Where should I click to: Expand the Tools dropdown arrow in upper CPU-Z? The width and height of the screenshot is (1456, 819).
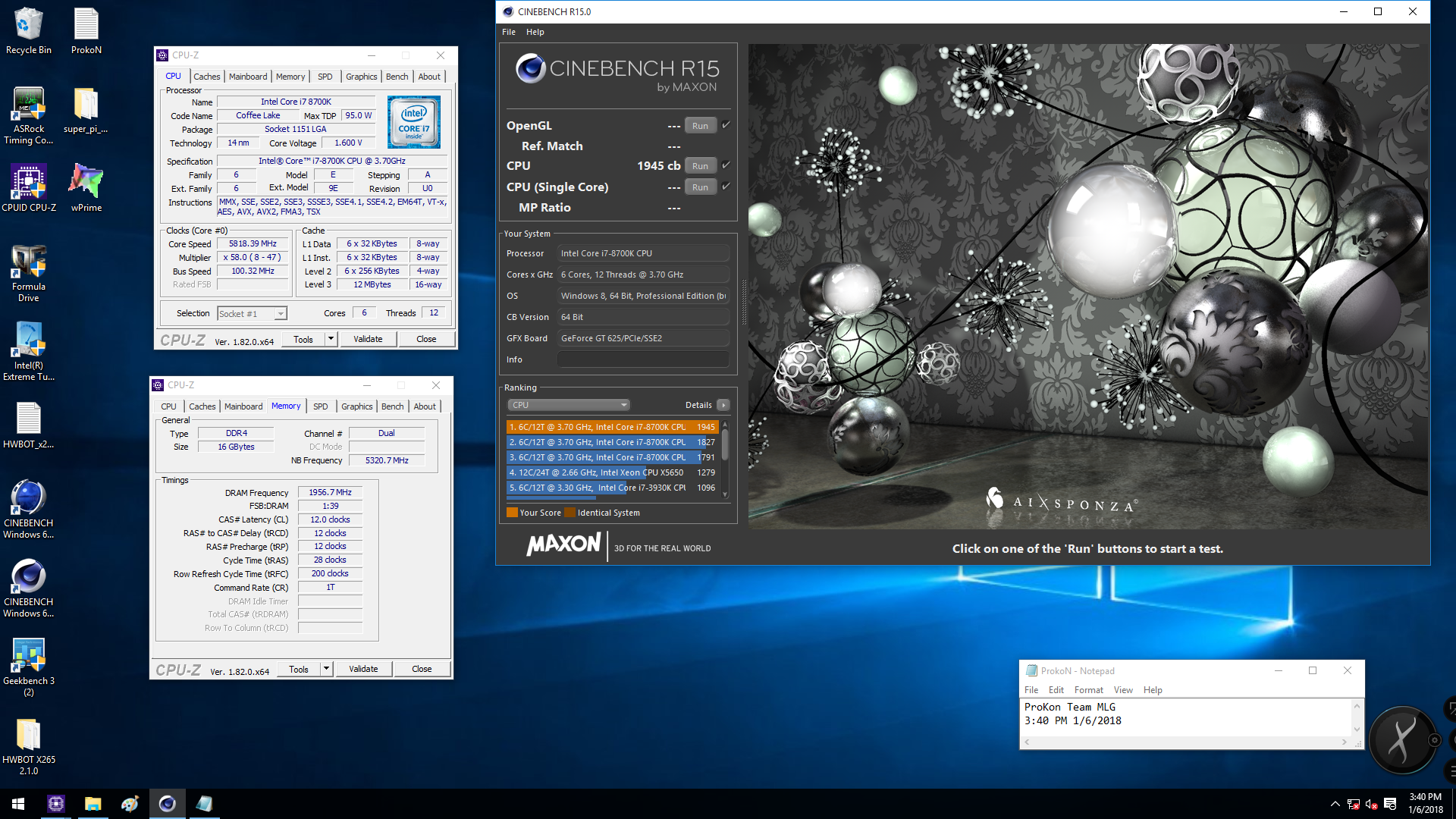pyautogui.click(x=331, y=339)
